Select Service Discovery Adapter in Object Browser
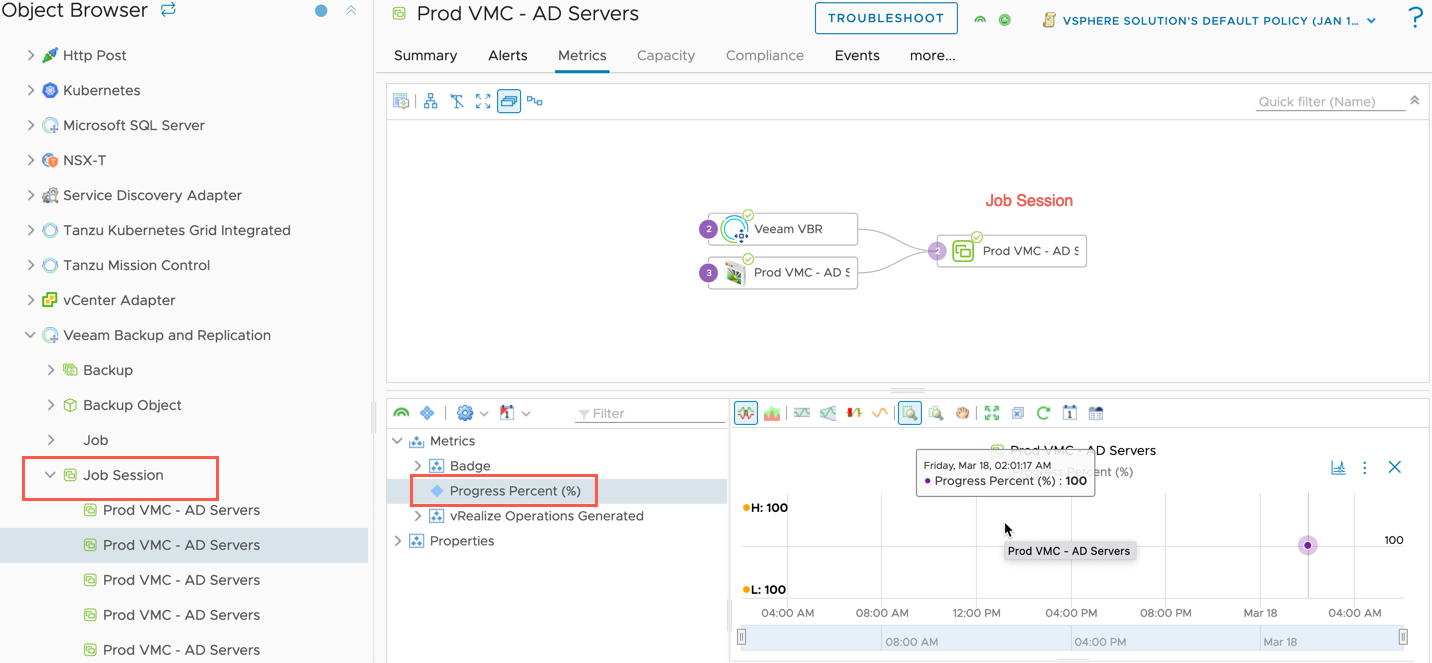 pyautogui.click(x=152, y=195)
